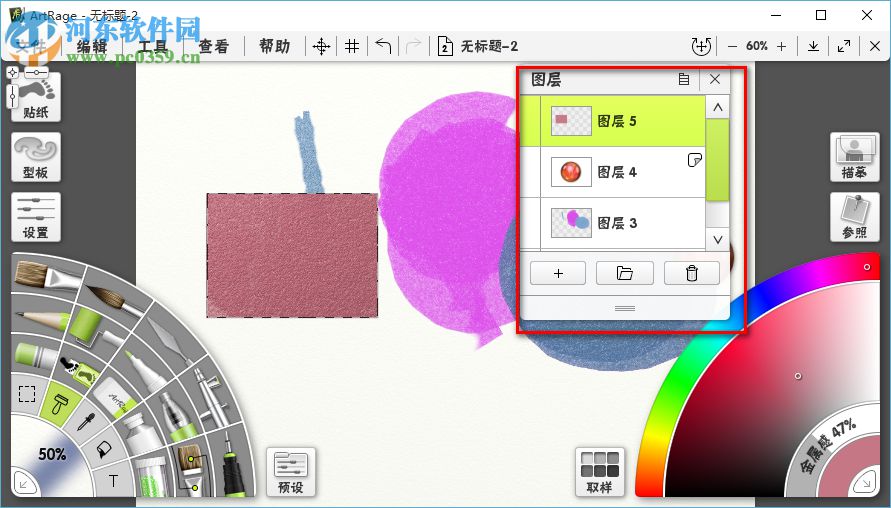Click the download/dock arrow icon in toolbar

point(814,46)
